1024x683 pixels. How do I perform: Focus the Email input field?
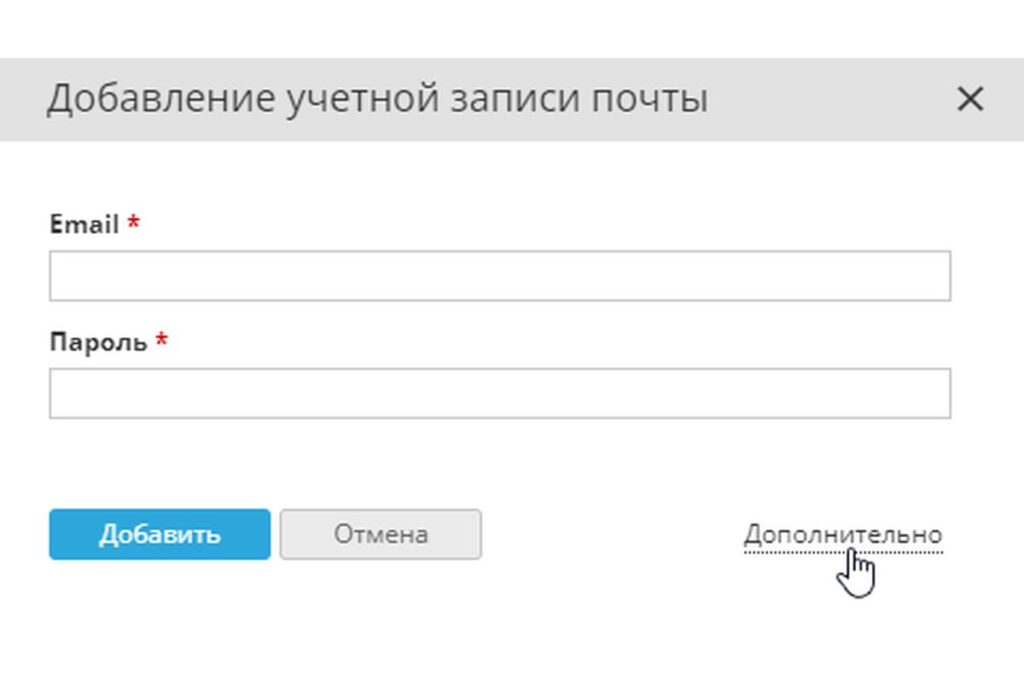[499, 276]
